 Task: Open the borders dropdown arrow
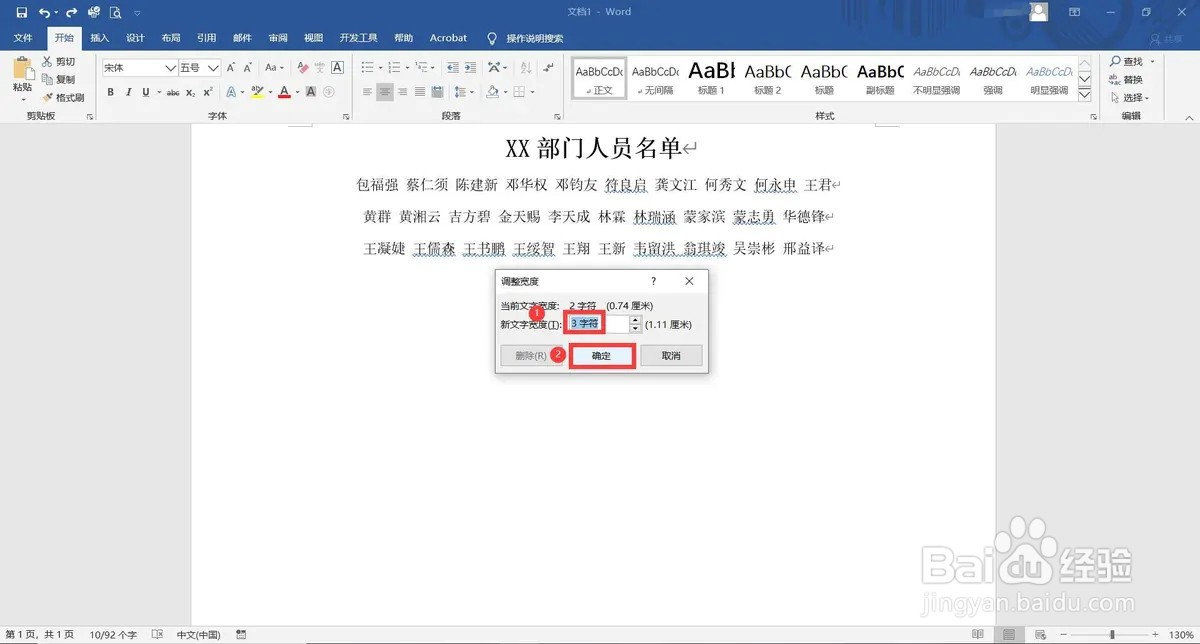[532, 92]
